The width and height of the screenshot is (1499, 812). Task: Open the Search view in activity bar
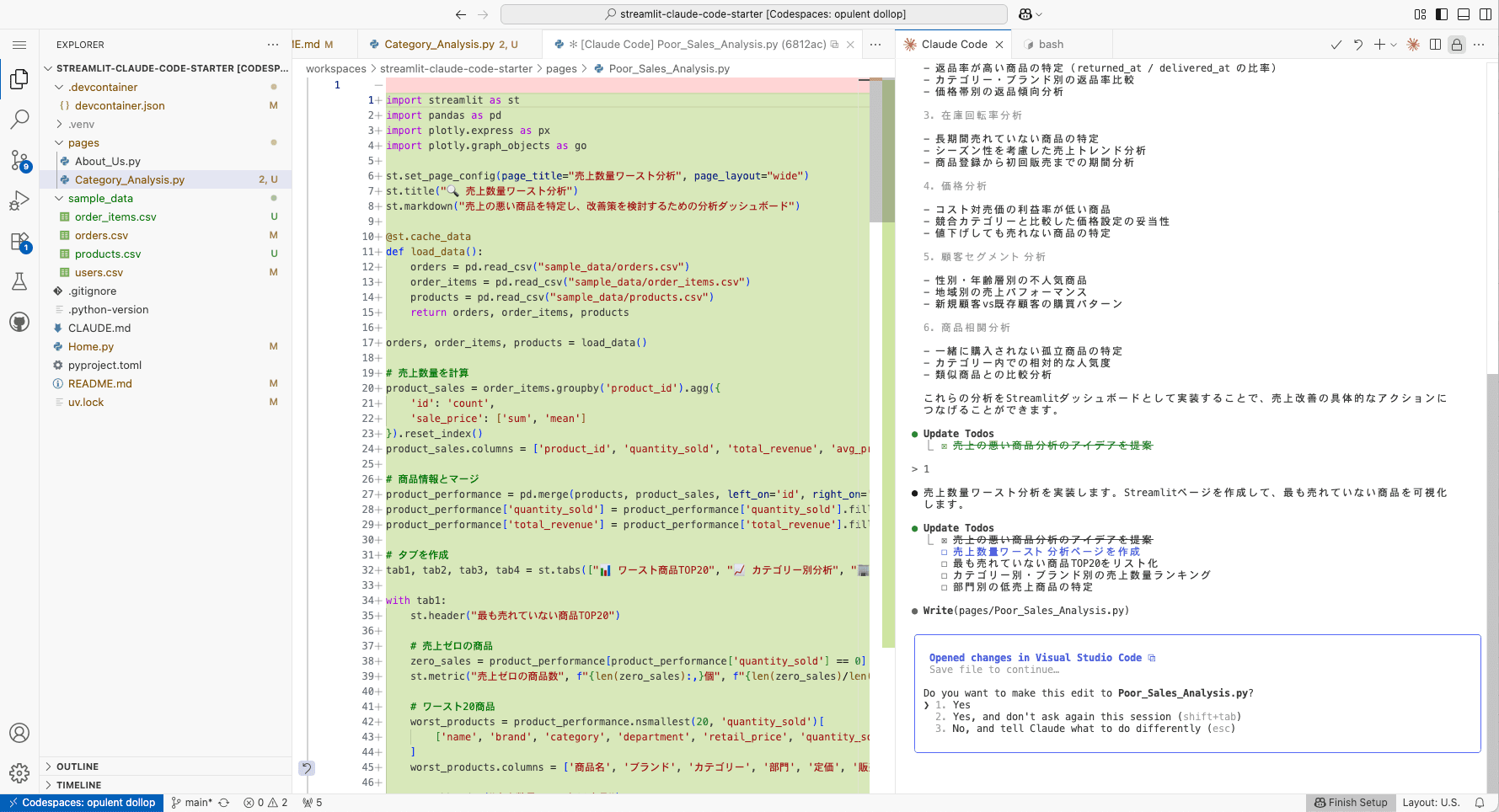pos(19,119)
